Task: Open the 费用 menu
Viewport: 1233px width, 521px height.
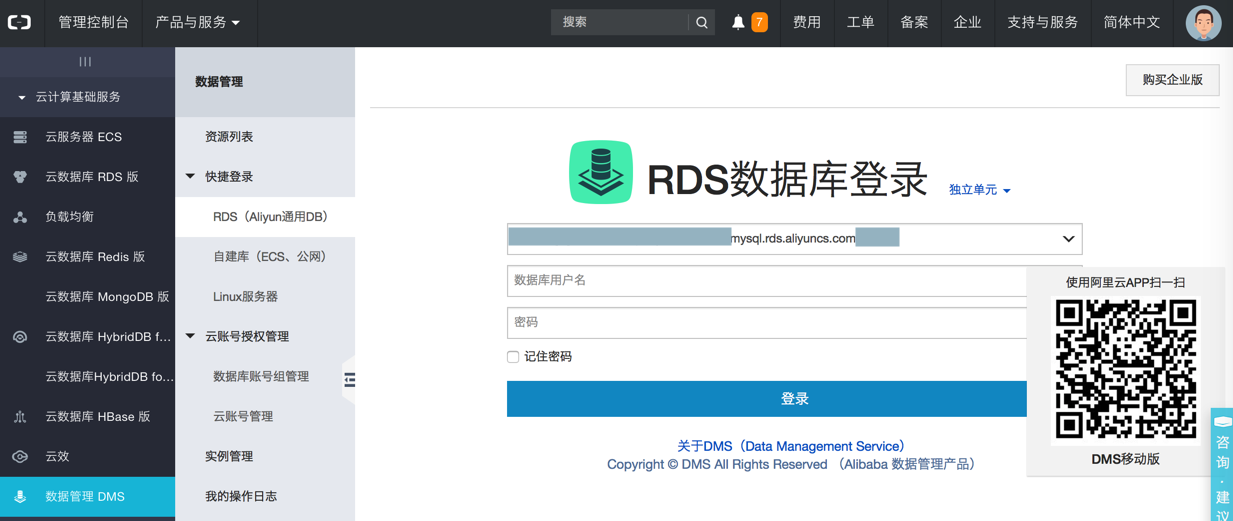Action: [x=806, y=22]
